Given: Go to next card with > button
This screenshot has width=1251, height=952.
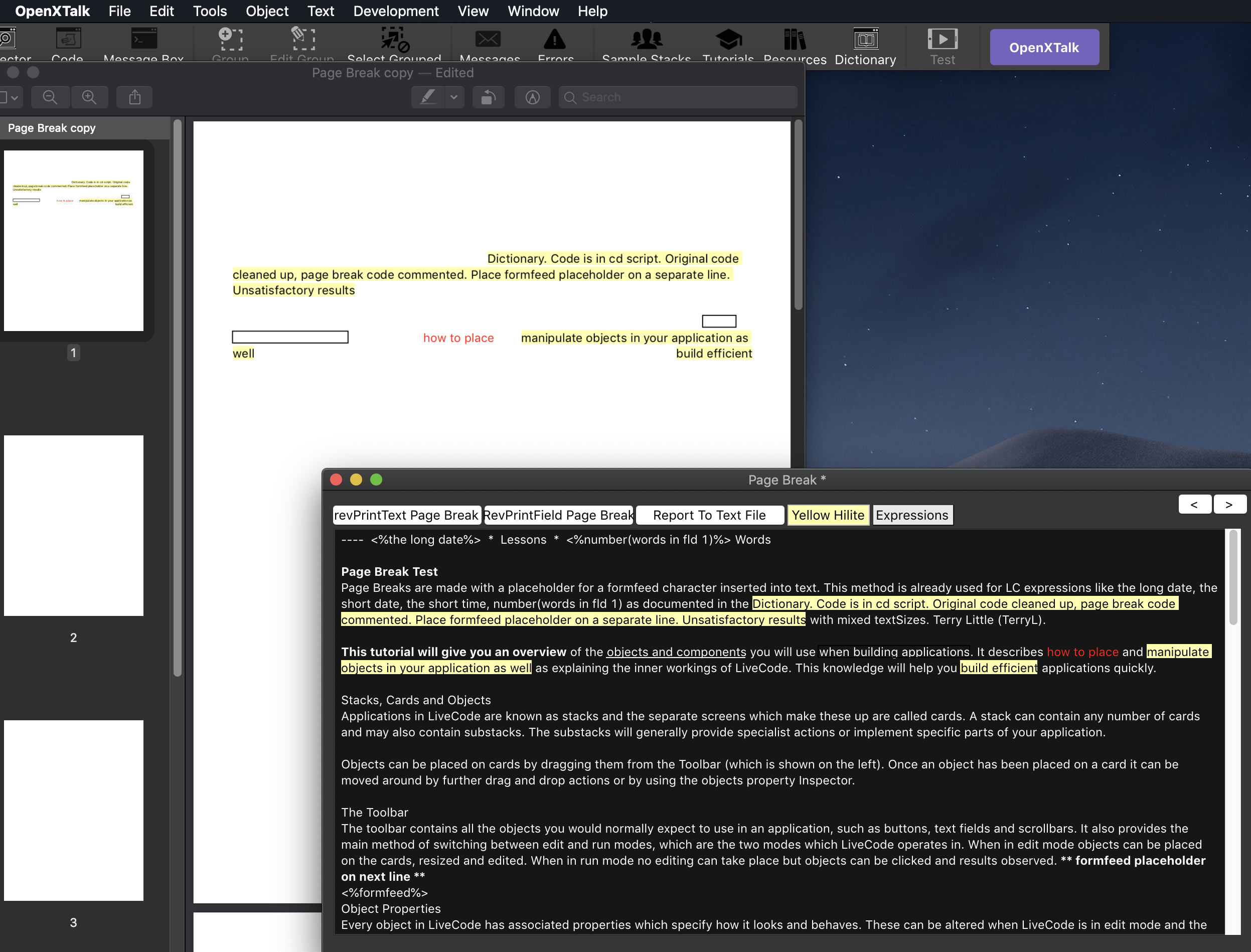Looking at the screenshot, I should point(1229,504).
